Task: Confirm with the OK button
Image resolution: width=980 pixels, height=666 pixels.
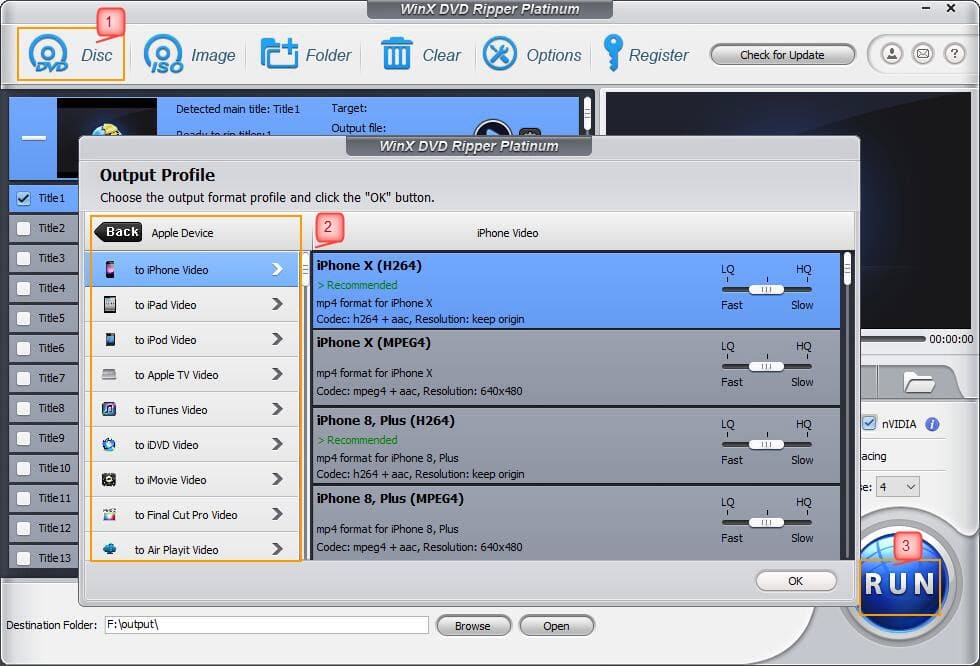Action: tap(796, 581)
